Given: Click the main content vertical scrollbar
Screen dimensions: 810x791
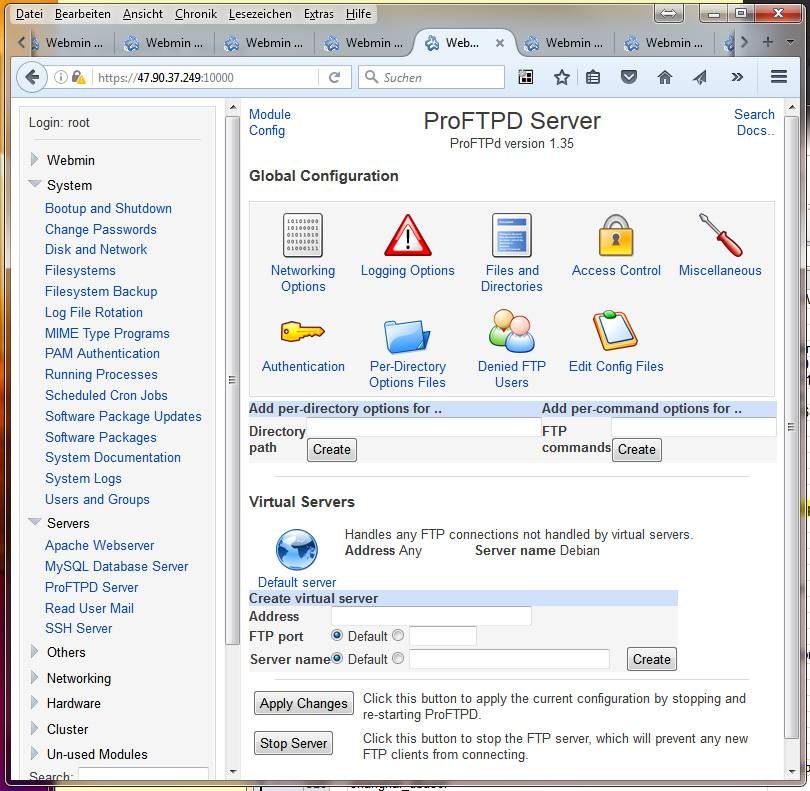Looking at the screenshot, I should click(x=791, y=427).
